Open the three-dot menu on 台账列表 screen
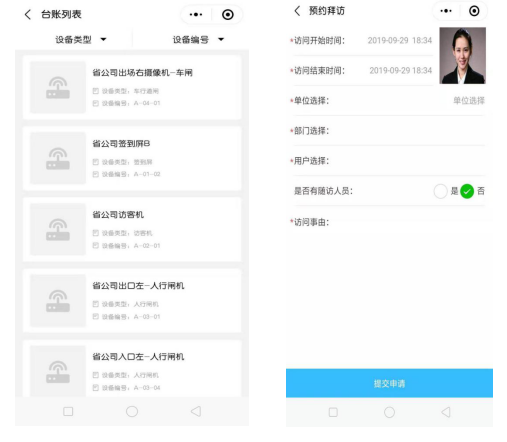This screenshot has width=507, height=442. (196, 14)
